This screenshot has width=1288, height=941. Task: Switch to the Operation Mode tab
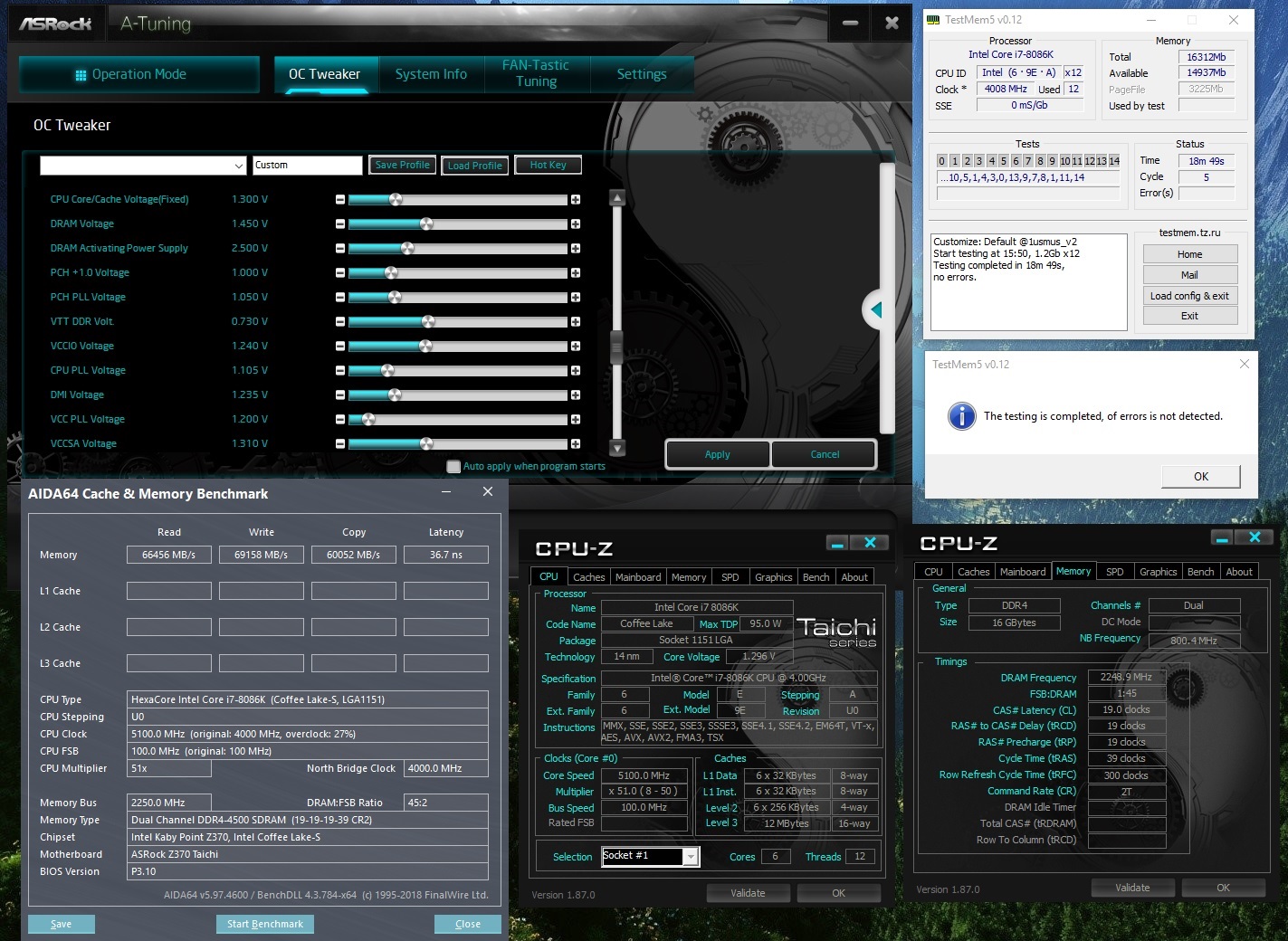click(x=139, y=74)
